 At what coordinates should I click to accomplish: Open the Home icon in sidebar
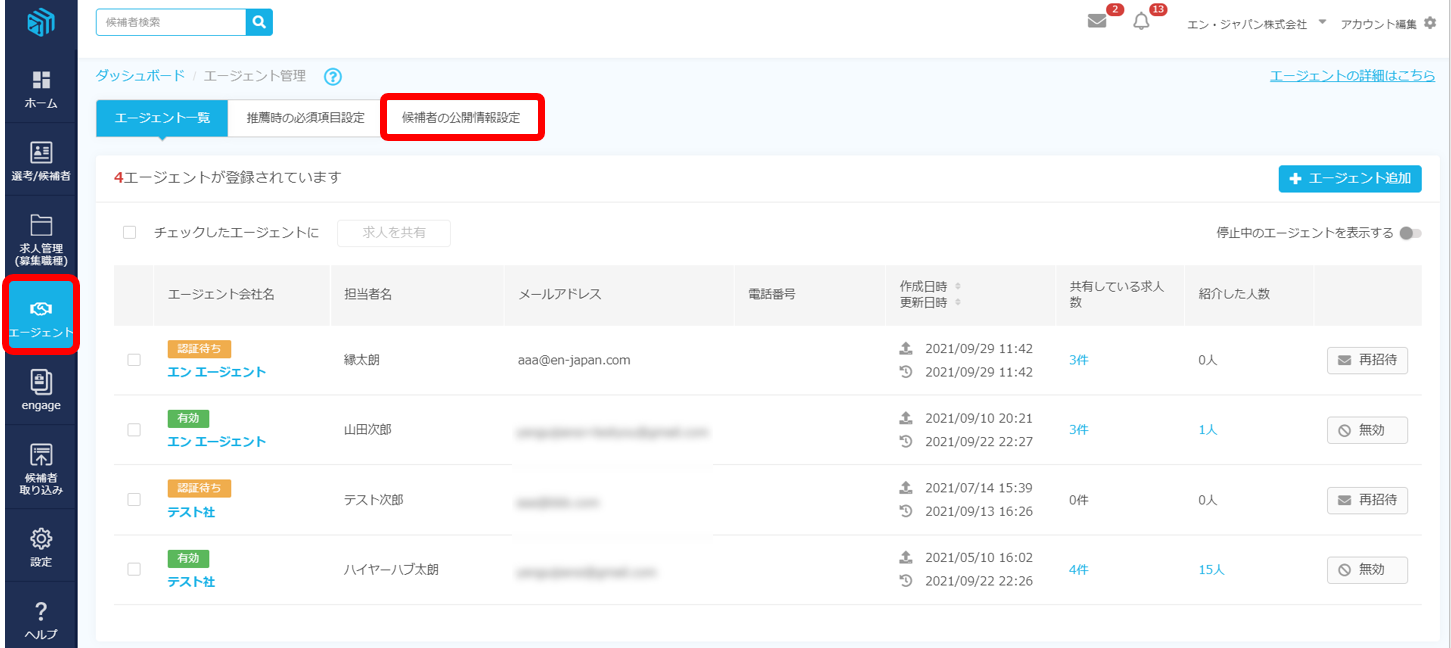pyautogui.click(x=41, y=81)
